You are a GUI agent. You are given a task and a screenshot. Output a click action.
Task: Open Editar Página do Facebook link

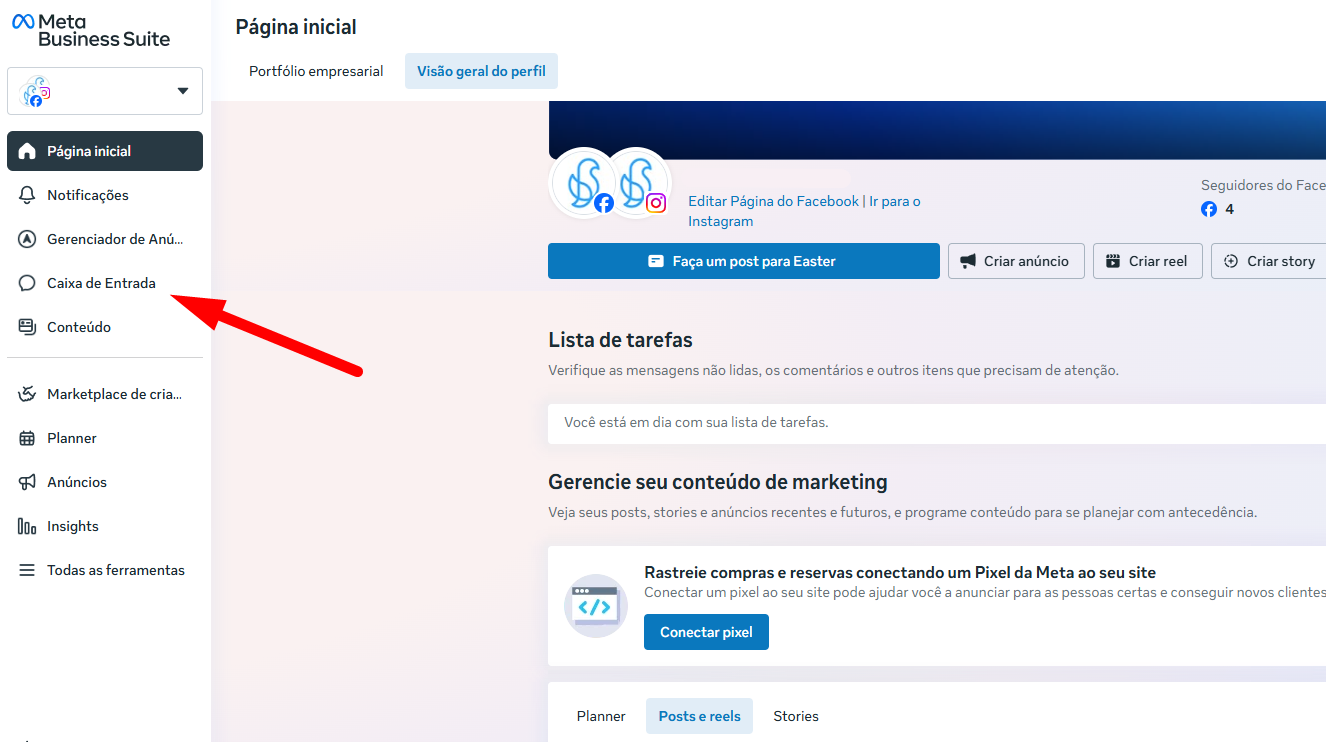(x=773, y=201)
